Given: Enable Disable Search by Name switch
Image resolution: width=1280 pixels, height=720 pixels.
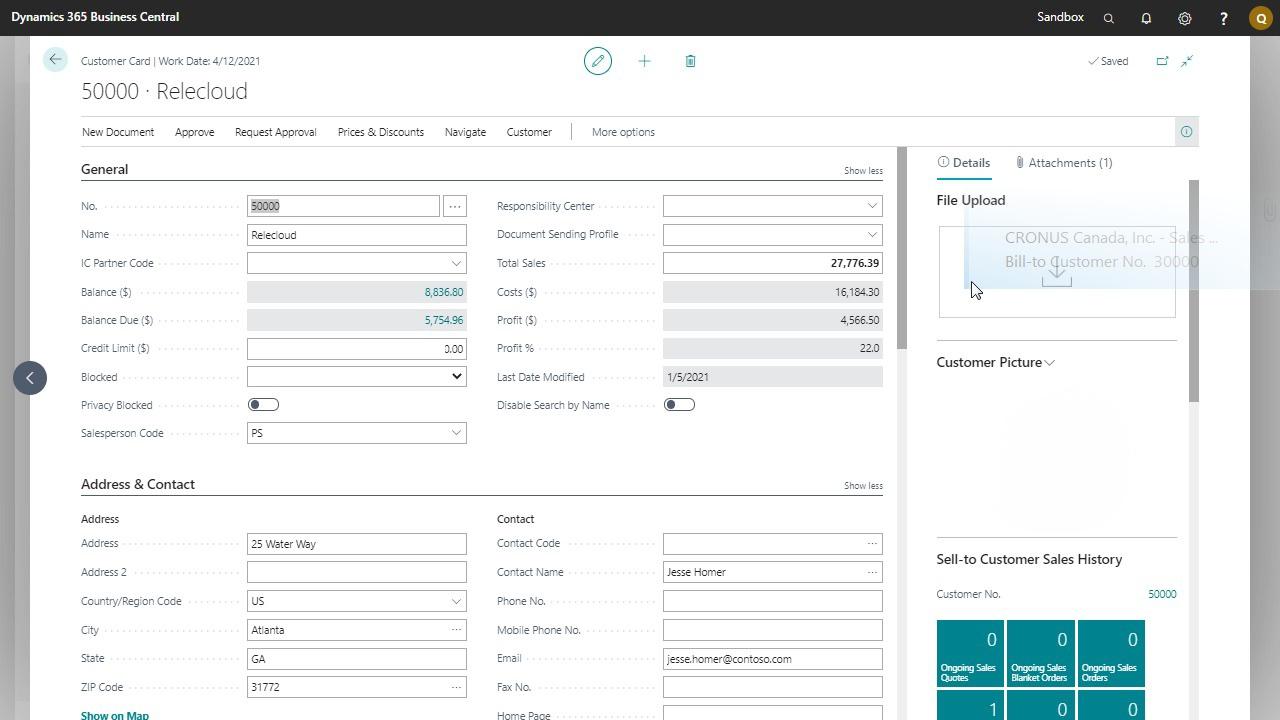Looking at the screenshot, I should pos(679,405).
